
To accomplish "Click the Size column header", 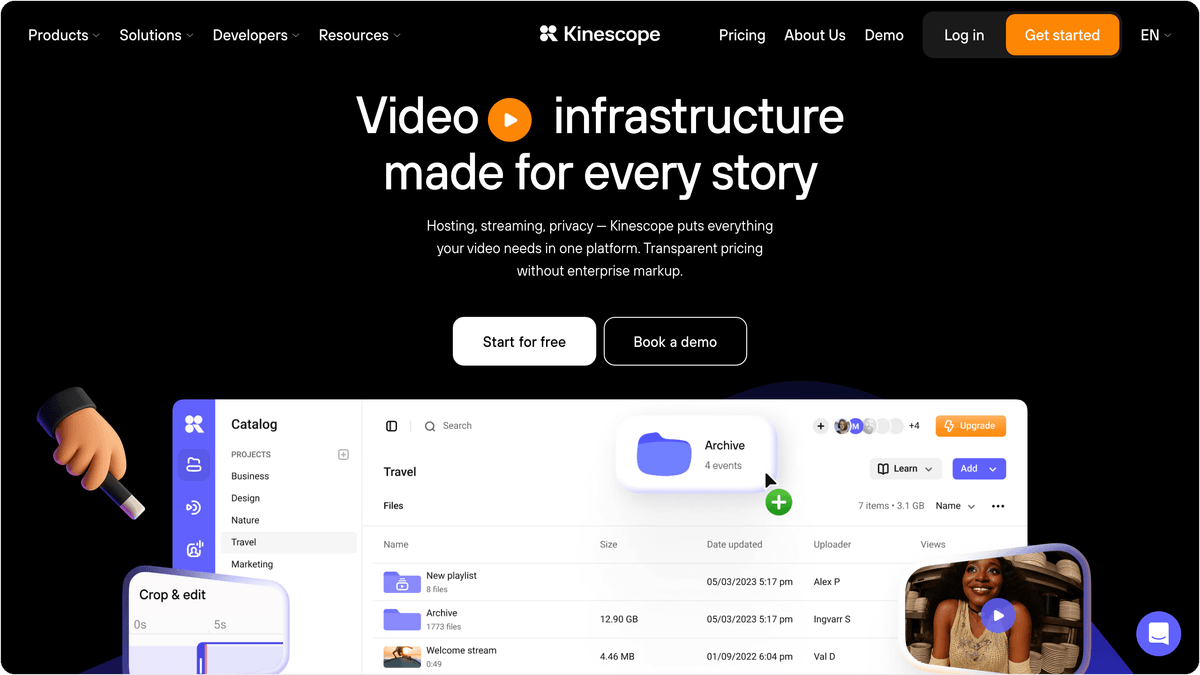I will tap(608, 545).
